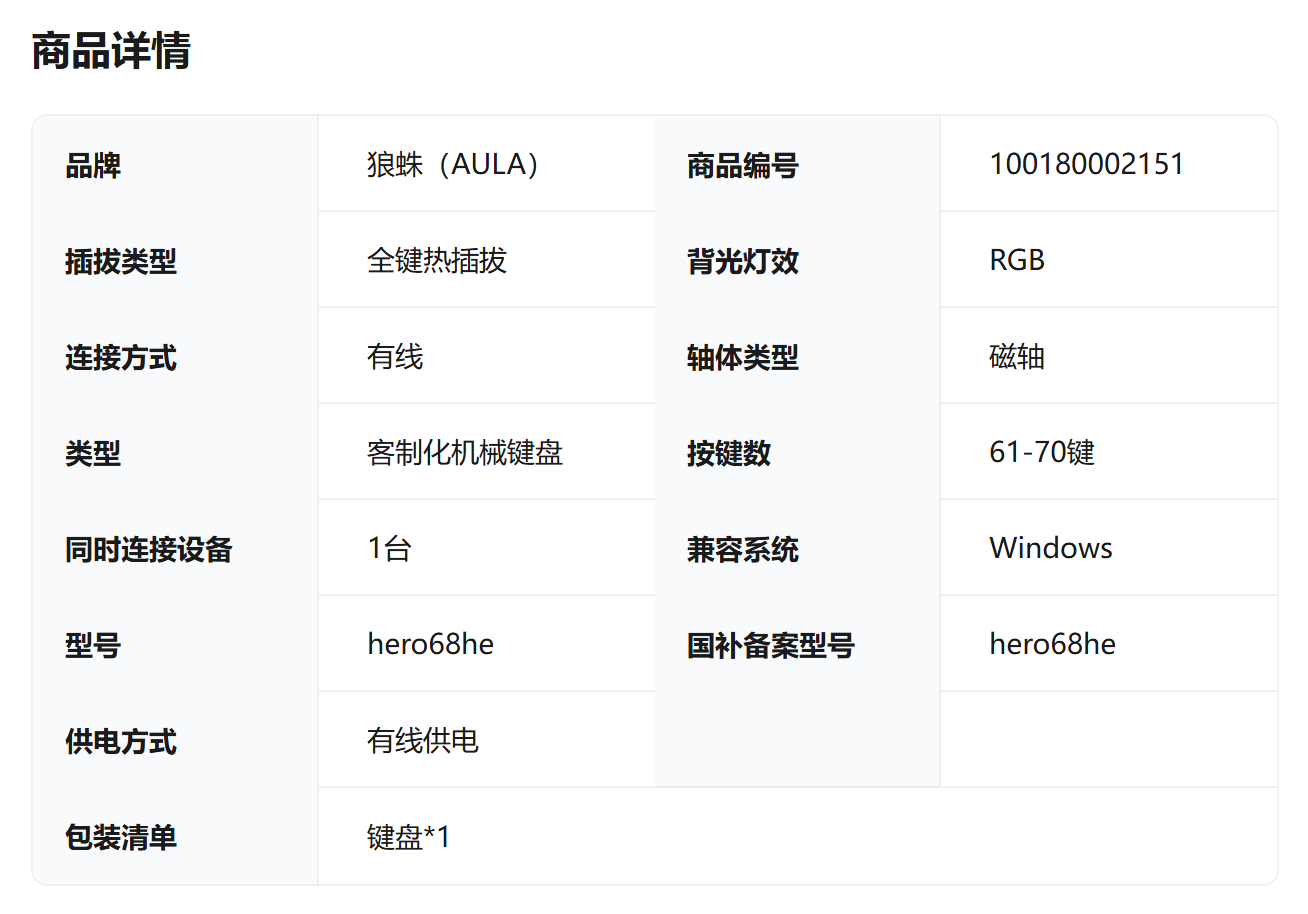Viewport: 1308px width, 914px height.
Task: Select the 同时连接设备 label
Action: pyautogui.click(x=148, y=549)
